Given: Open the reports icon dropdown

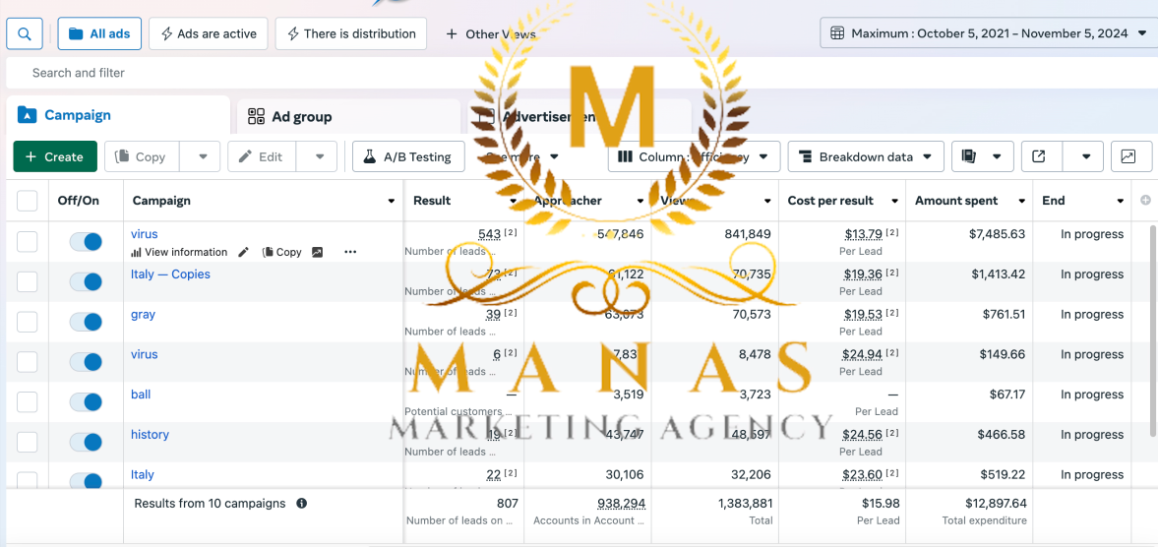Looking at the screenshot, I should point(981,156).
